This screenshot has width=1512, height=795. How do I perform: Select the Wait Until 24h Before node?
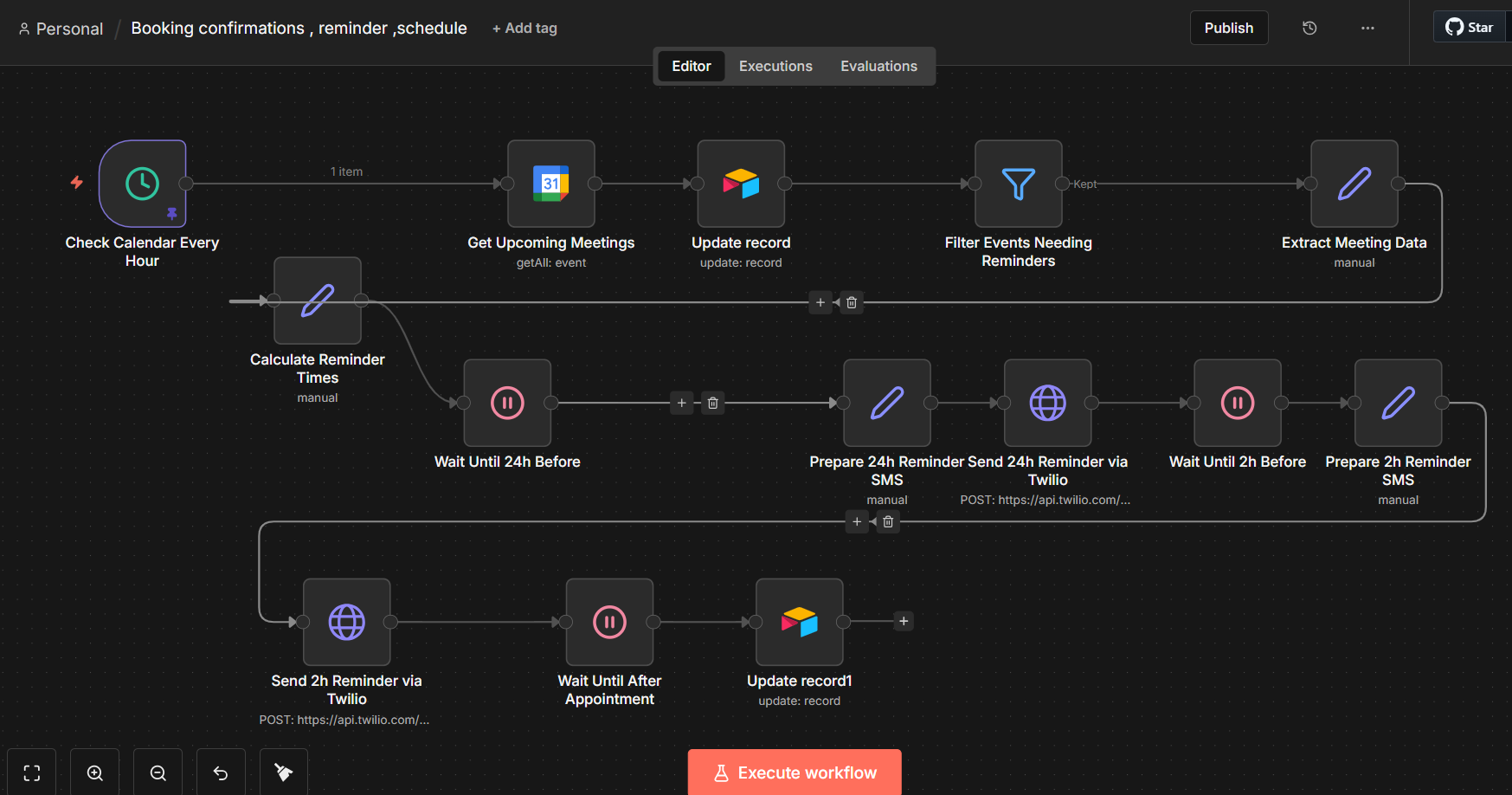tap(507, 403)
